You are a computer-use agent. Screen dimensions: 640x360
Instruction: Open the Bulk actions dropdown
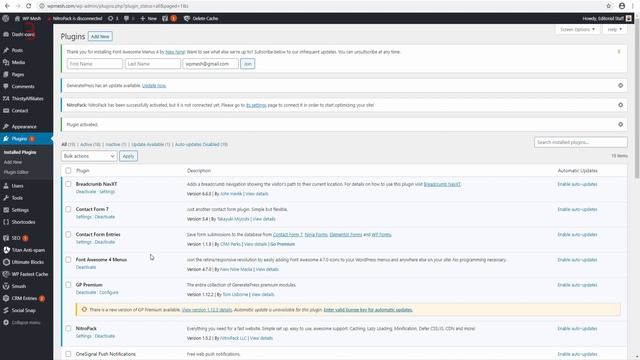tap(89, 156)
